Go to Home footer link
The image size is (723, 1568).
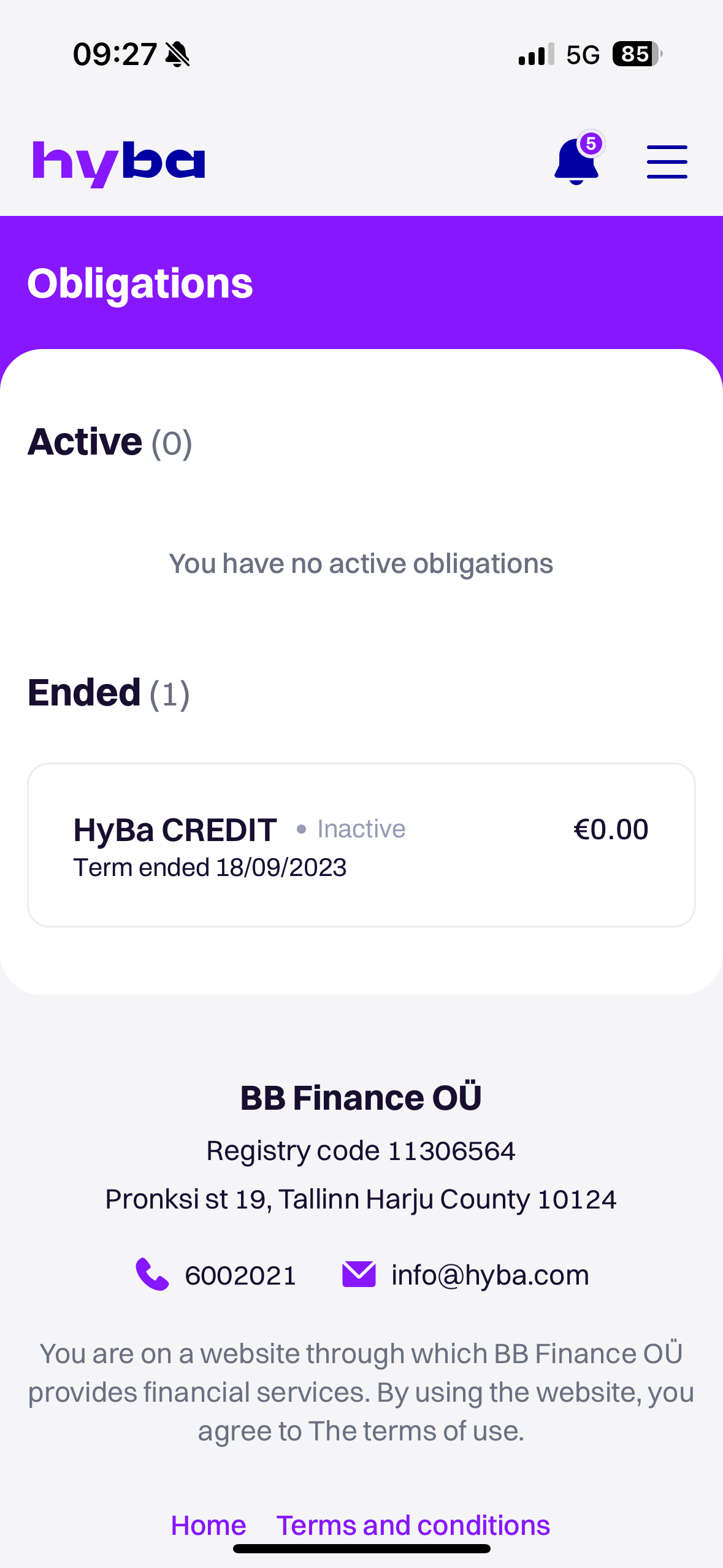click(x=208, y=1525)
